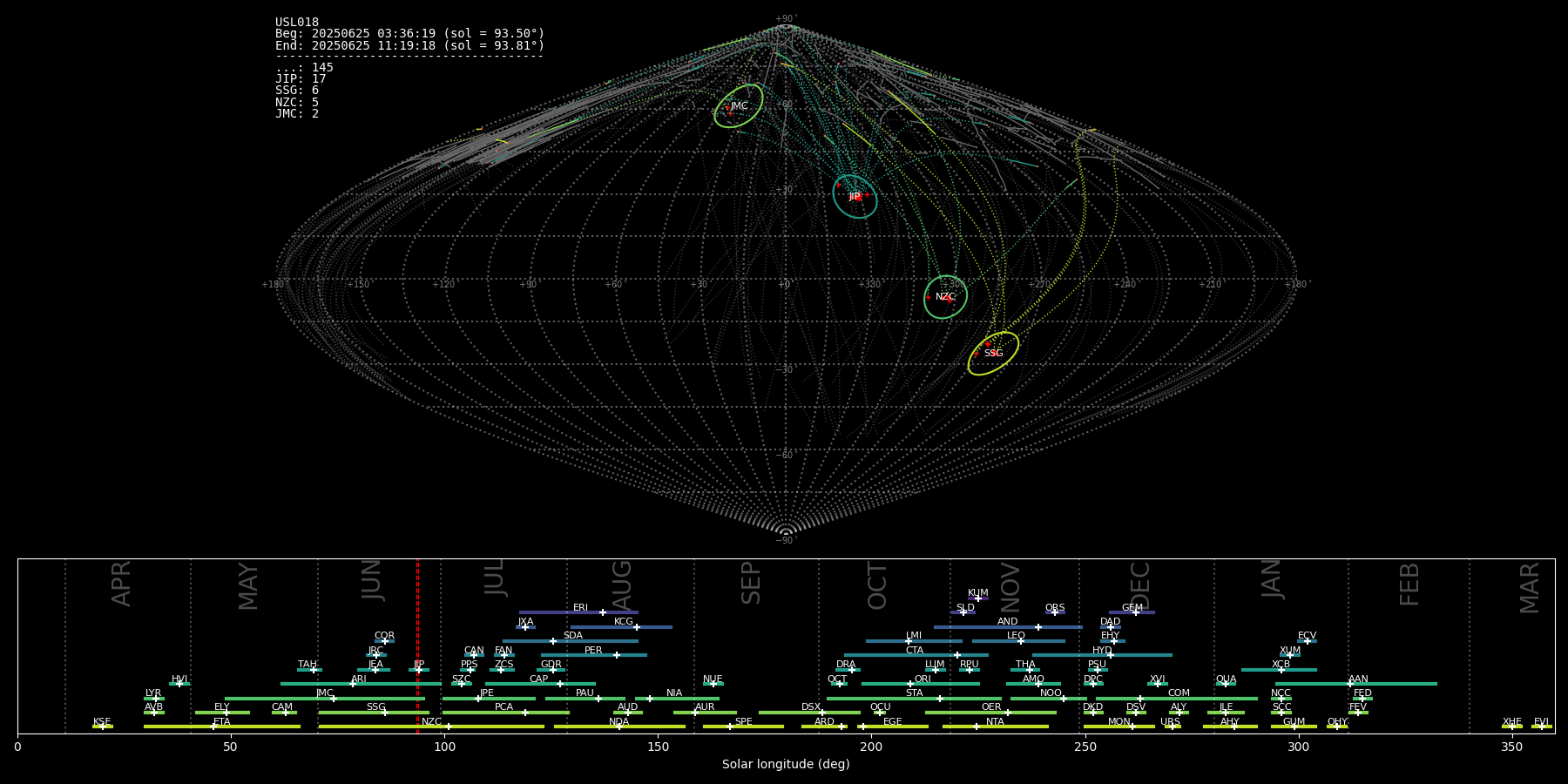This screenshot has height=784, width=1568.
Task: Click the APR month label
Action: [121, 584]
